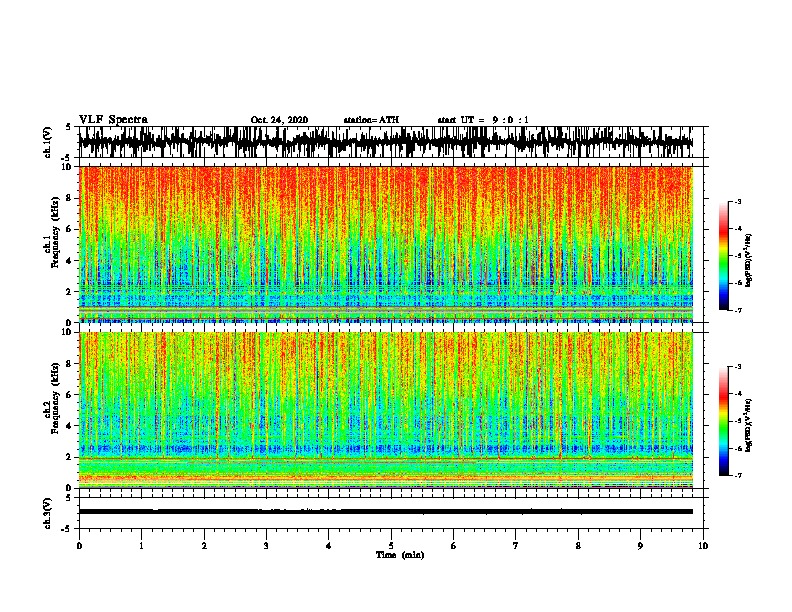Click the "VLF Spectra" title text

[113, 120]
